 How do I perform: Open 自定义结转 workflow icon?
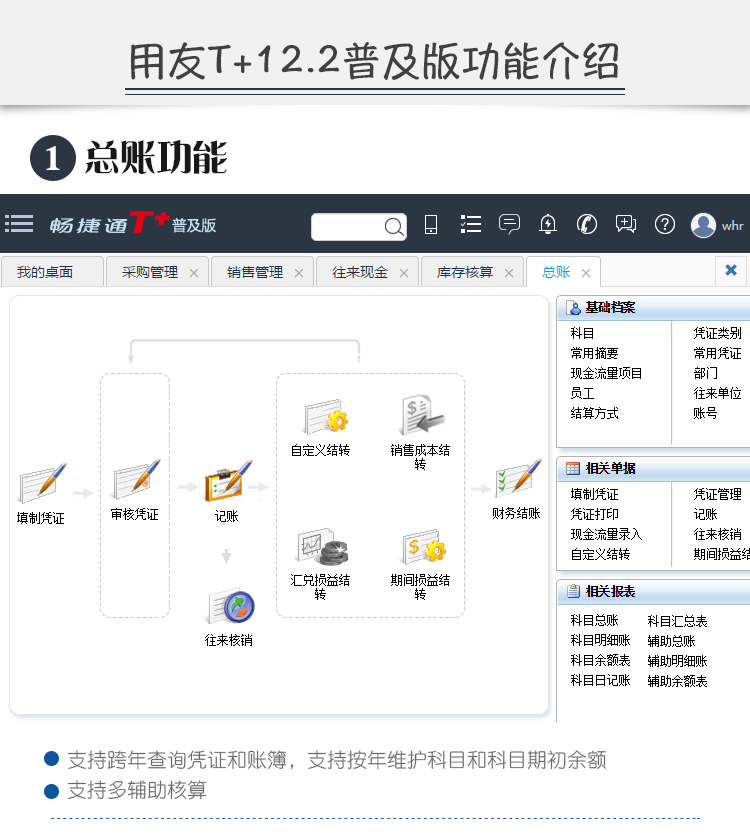[326, 417]
